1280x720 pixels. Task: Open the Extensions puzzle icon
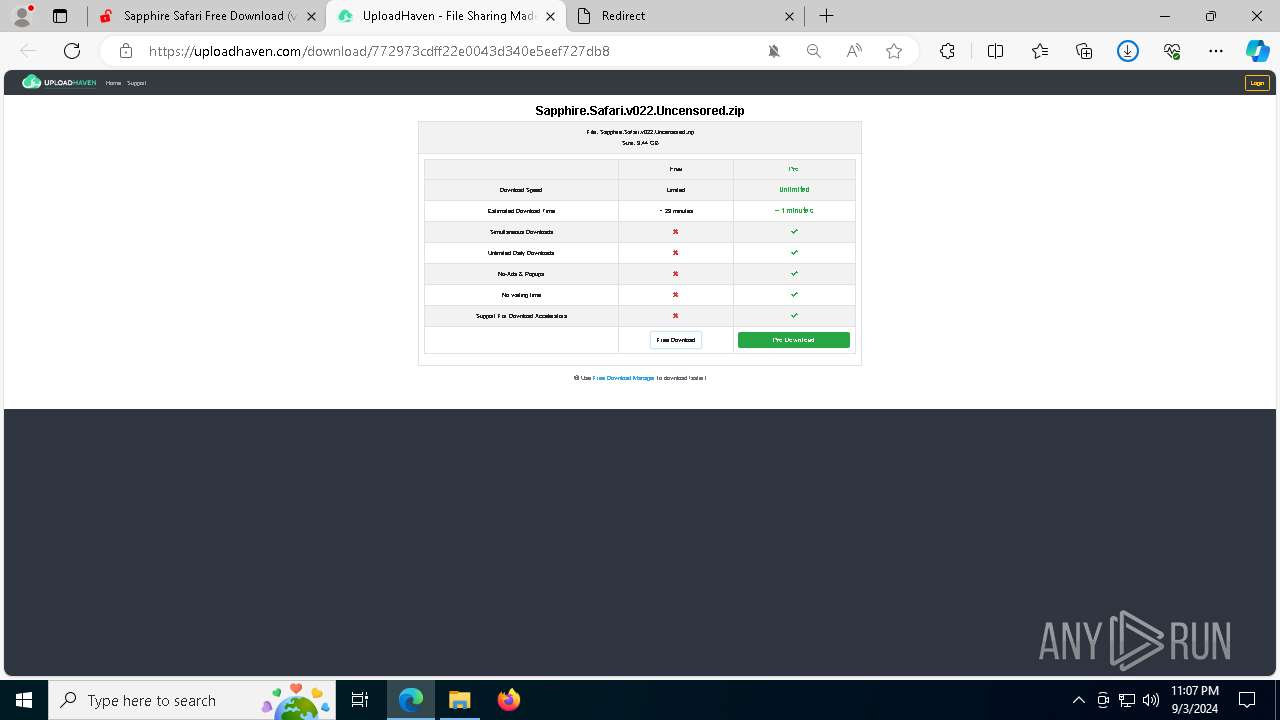click(x=947, y=51)
